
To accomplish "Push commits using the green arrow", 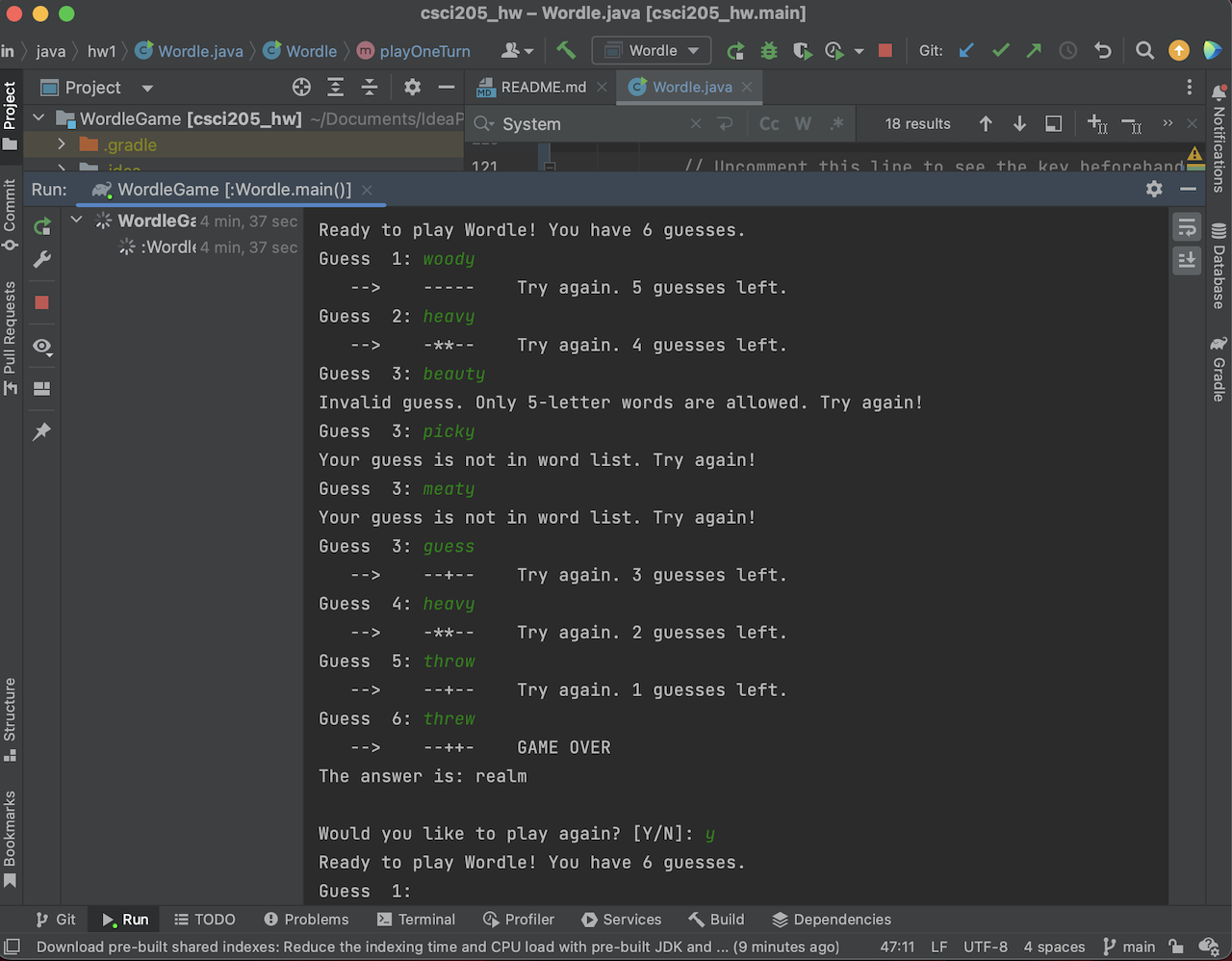I will click(1033, 50).
